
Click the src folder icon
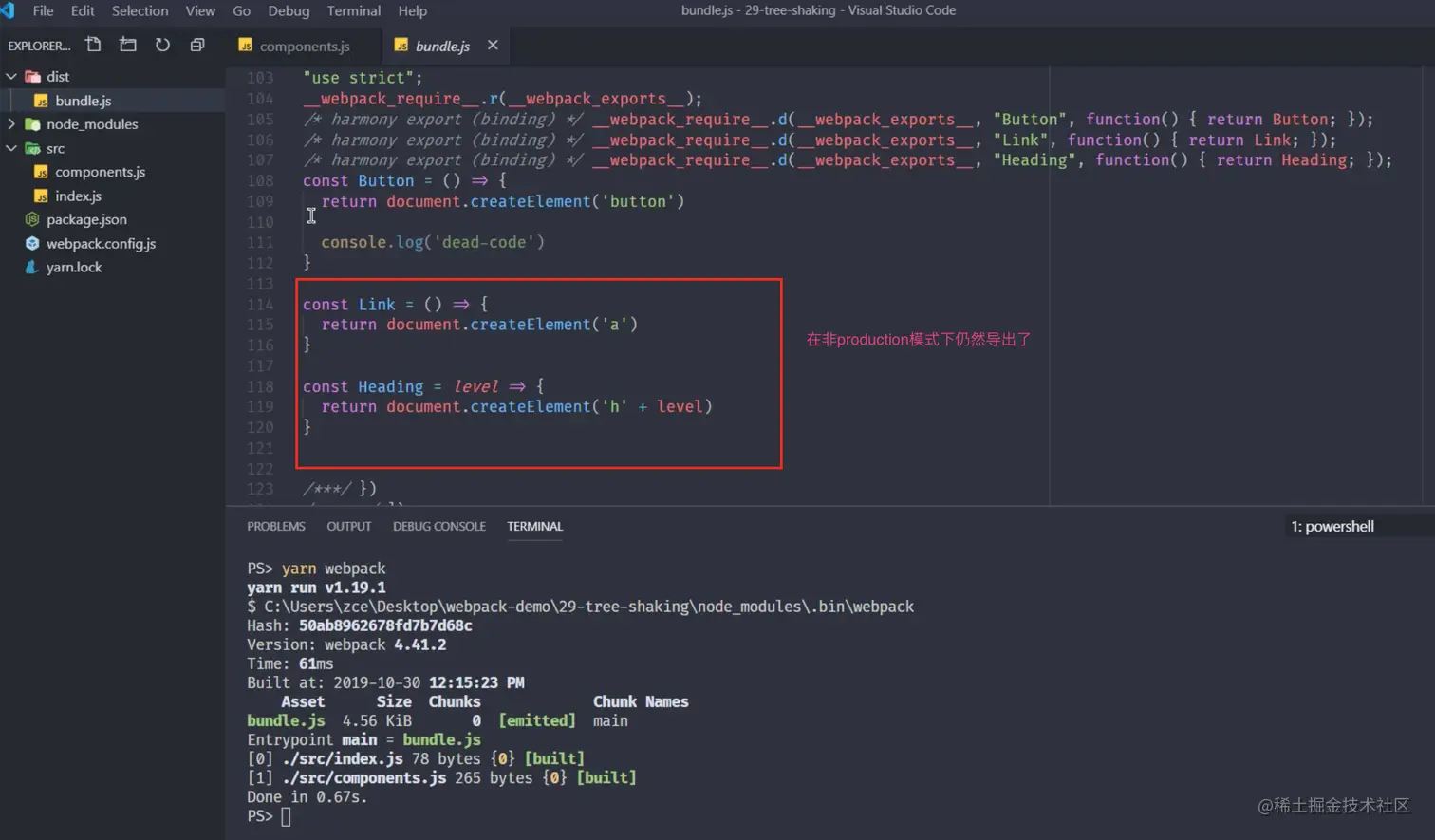coord(32,148)
